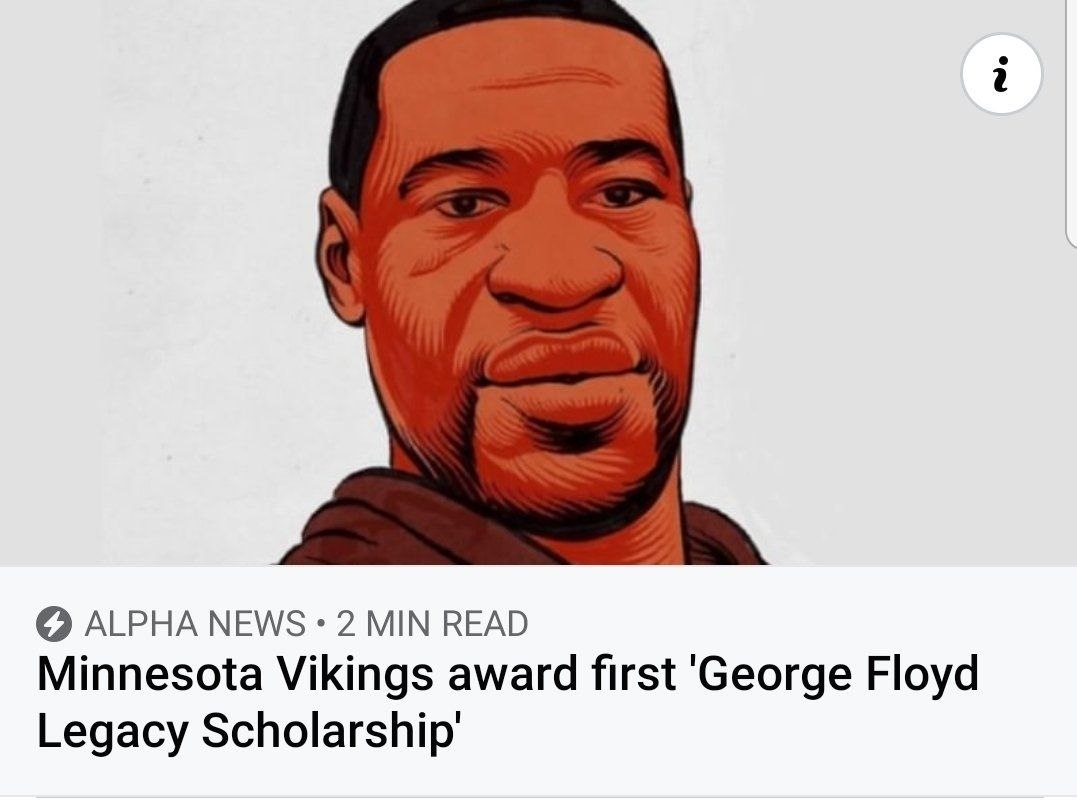The width and height of the screenshot is (1077, 808).
Task: Open the Minnesota Vikings headline article
Action: pos(508,702)
